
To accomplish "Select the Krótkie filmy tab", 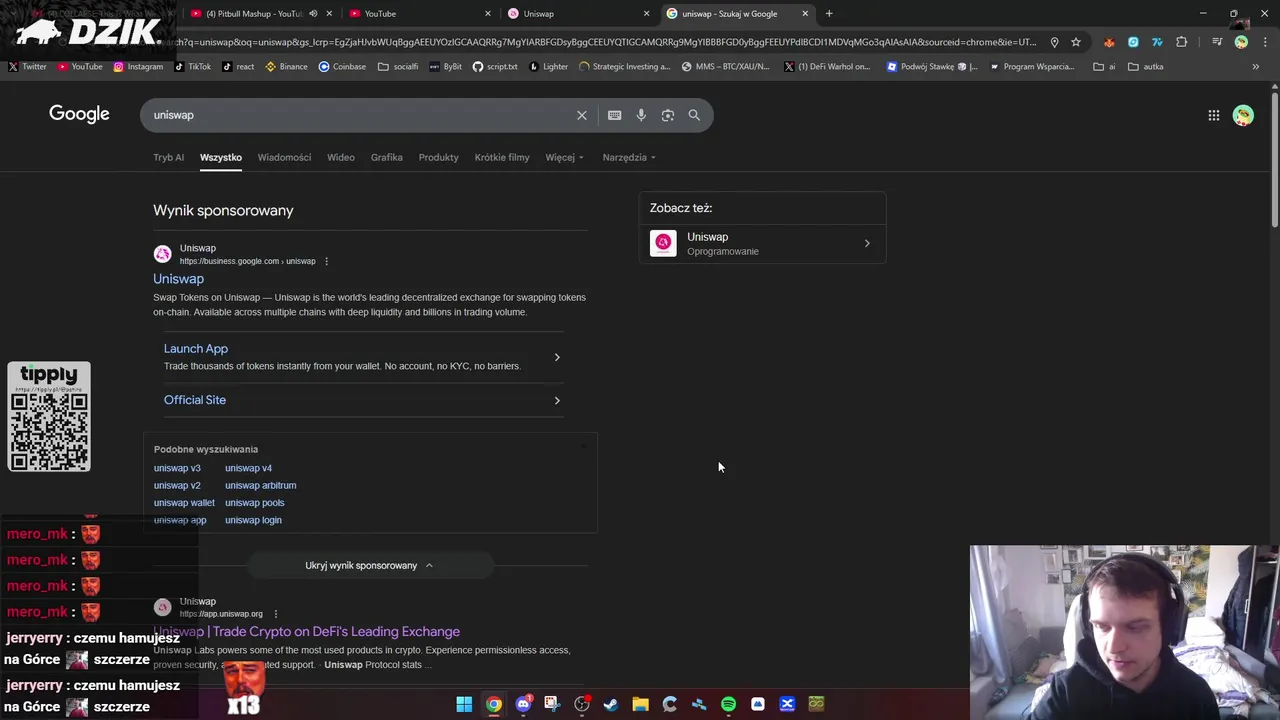I will (502, 157).
